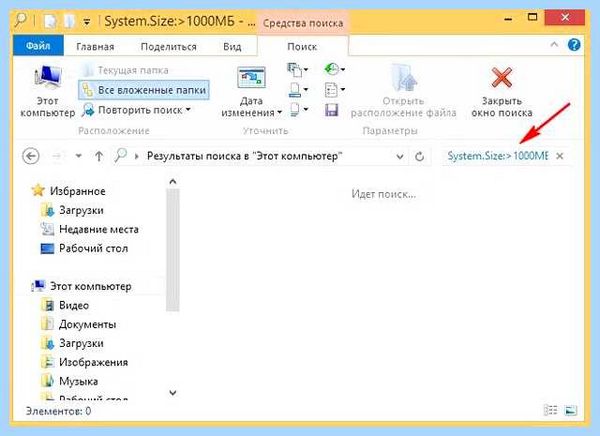Open the Повторить поиск dropdown
Screen dimensions: 600x436
coord(137,110)
